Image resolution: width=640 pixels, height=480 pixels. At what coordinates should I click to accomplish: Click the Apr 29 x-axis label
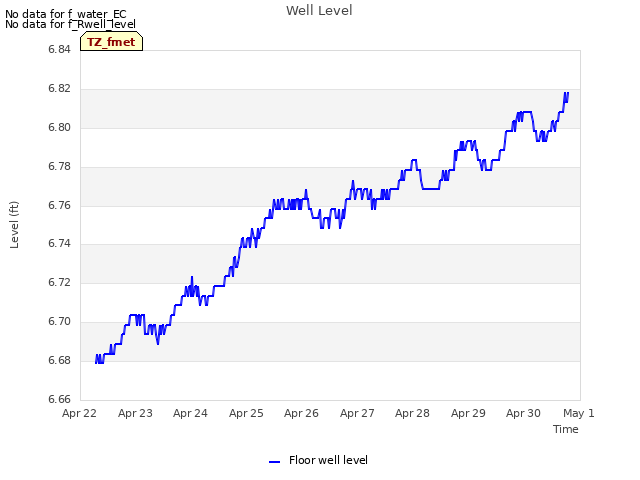pos(468,413)
